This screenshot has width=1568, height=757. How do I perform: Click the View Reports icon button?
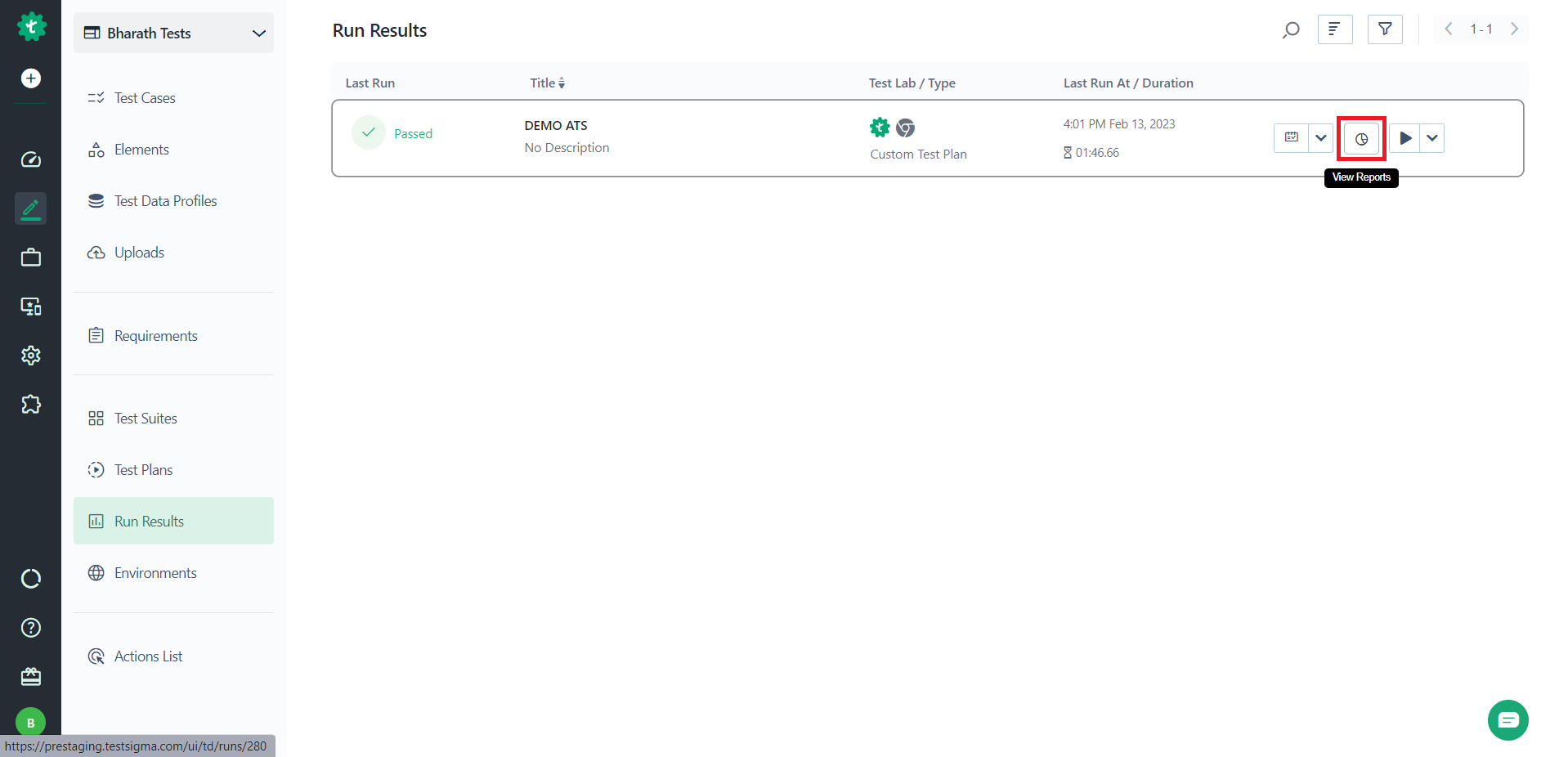(1361, 139)
